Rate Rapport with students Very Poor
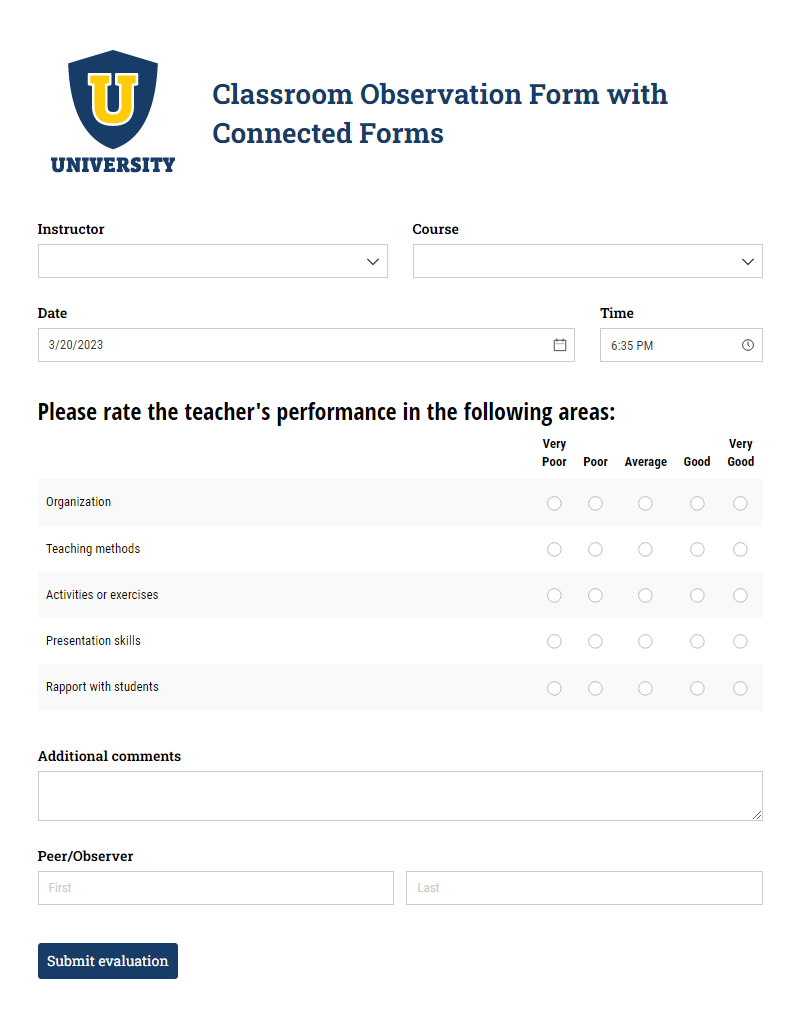 point(554,688)
